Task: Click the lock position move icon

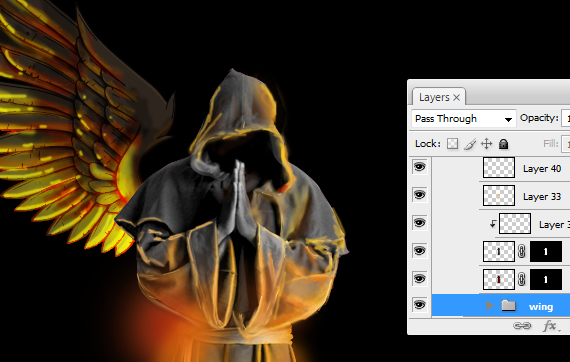Action: click(x=486, y=144)
